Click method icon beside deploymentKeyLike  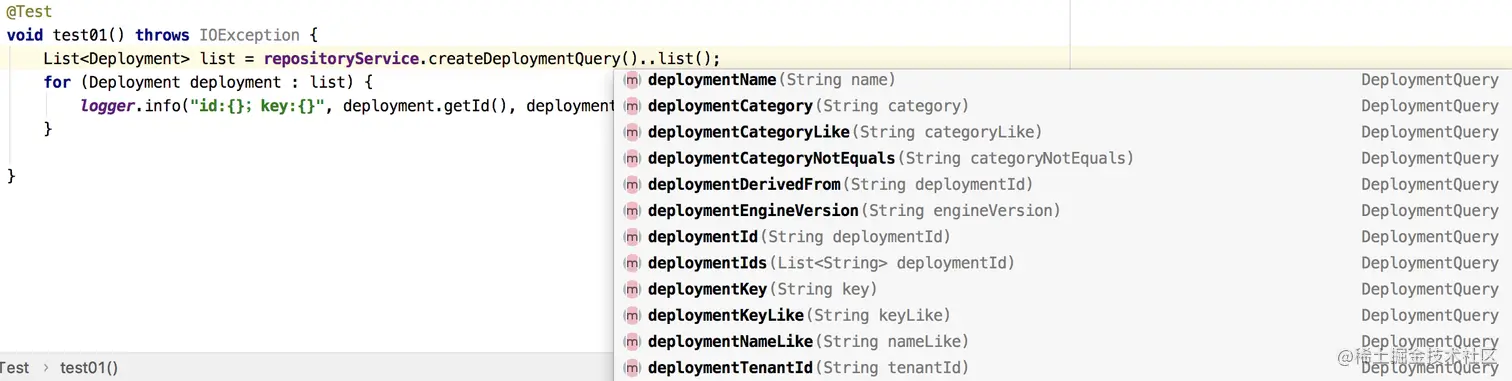click(632, 315)
